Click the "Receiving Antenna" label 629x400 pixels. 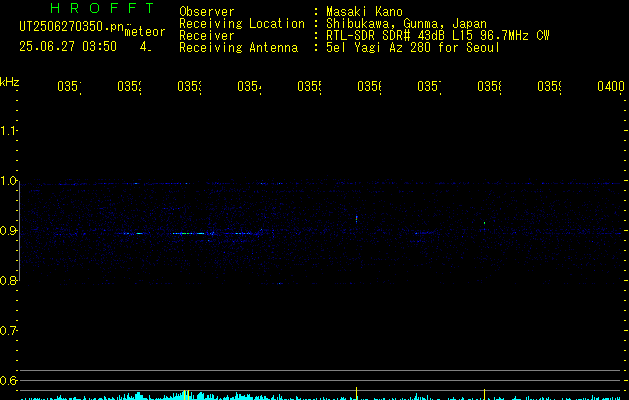pos(238,48)
